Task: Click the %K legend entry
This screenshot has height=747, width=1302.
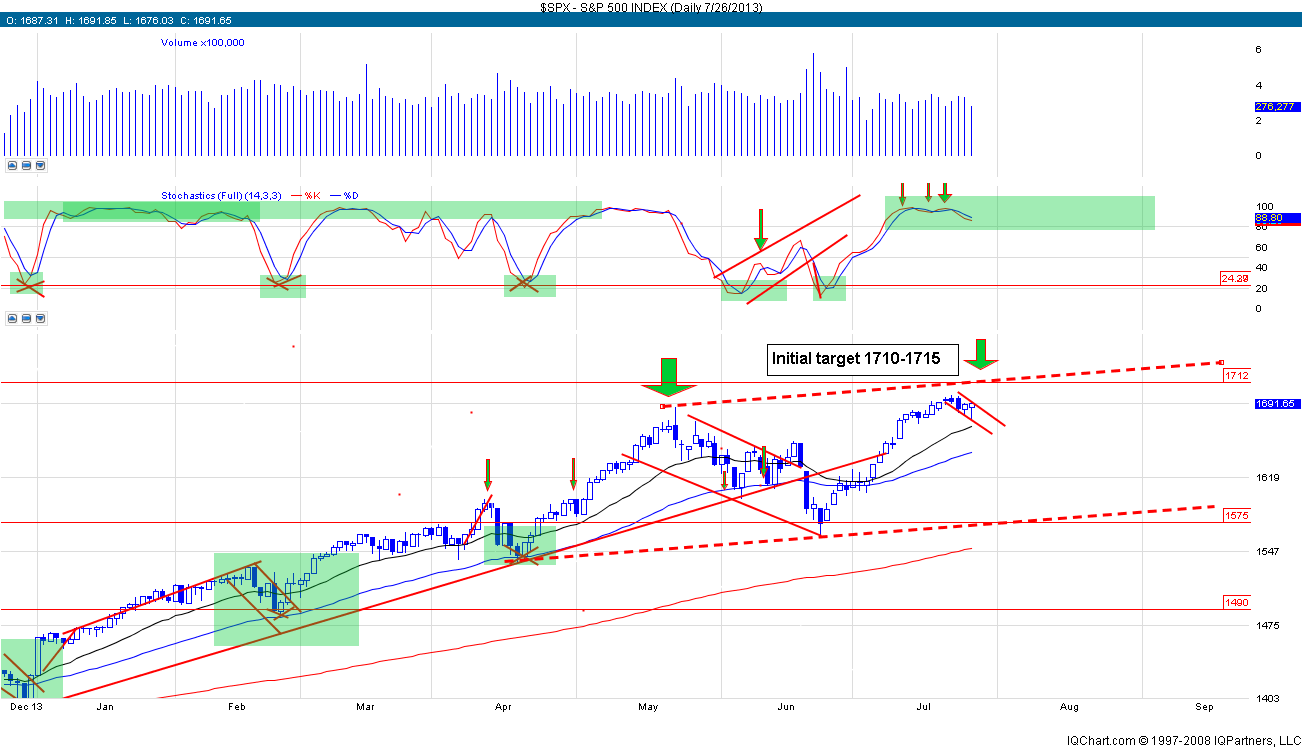Action: tap(308, 196)
